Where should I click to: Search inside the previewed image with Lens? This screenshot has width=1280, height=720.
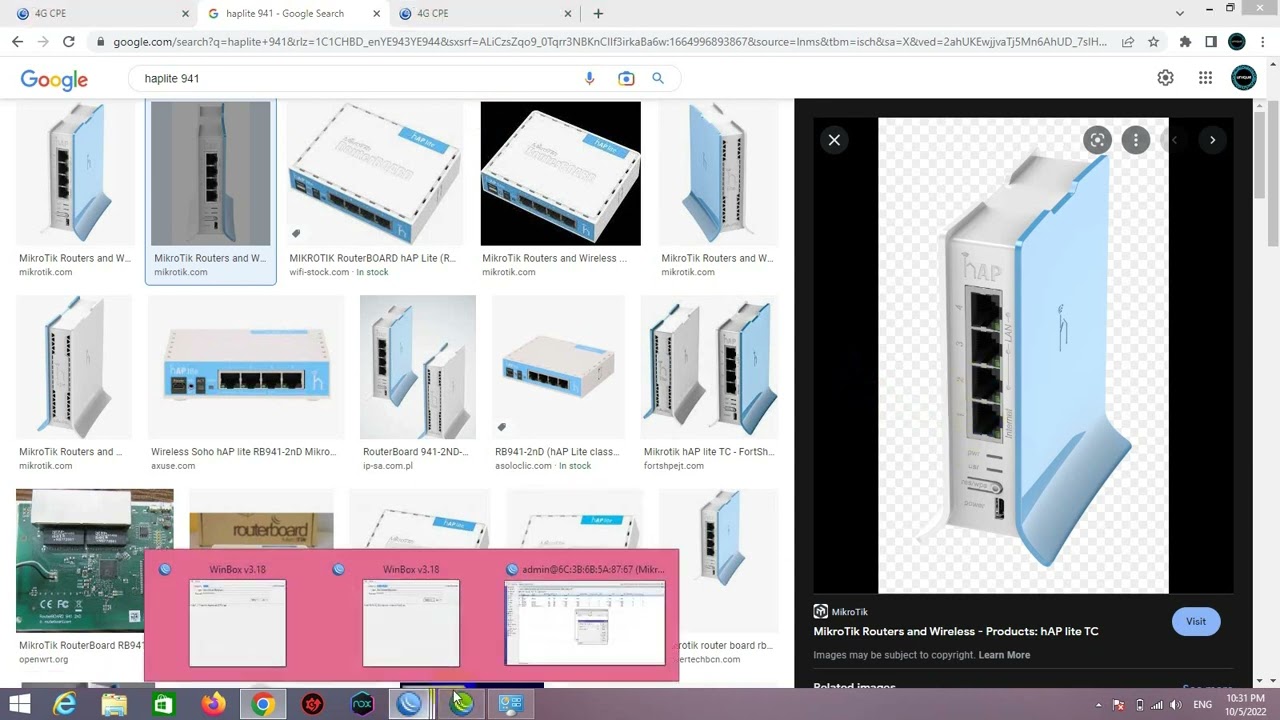(x=1097, y=140)
